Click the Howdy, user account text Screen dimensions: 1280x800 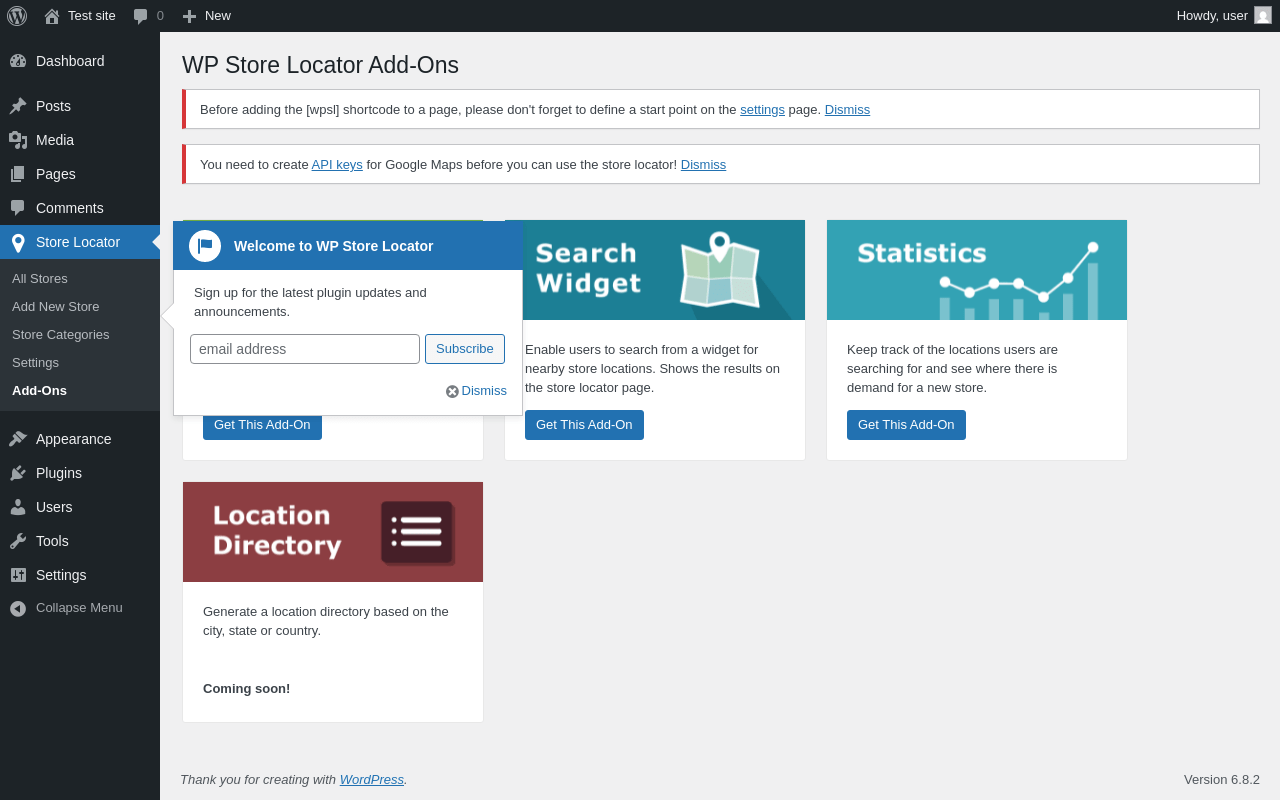pyautogui.click(x=1212, y=16)
